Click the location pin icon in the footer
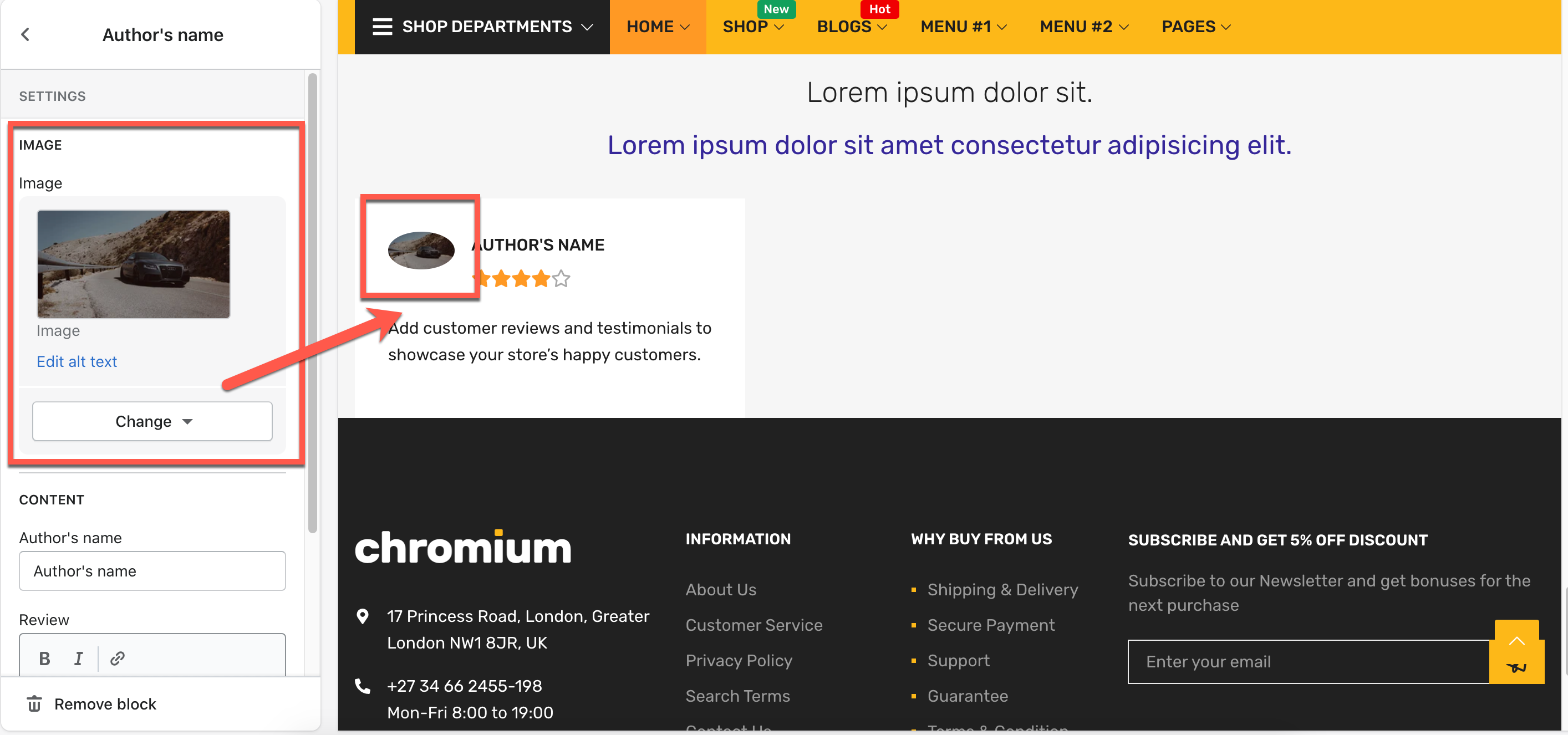This screenshot has height=735, width=1568. pyautogui.click(x=363, y=616)
